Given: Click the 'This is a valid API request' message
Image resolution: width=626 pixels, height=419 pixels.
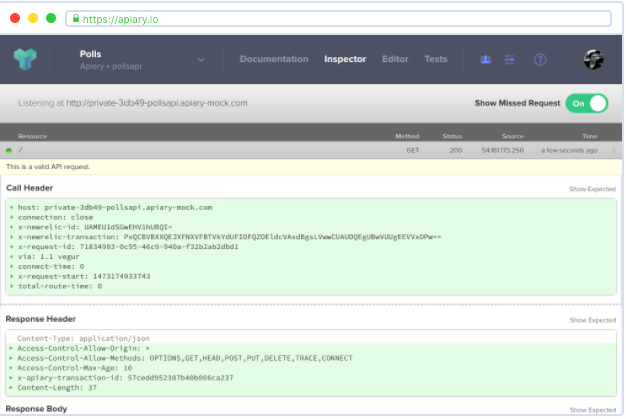Looking at the screenshot, I should coord(48,167).
